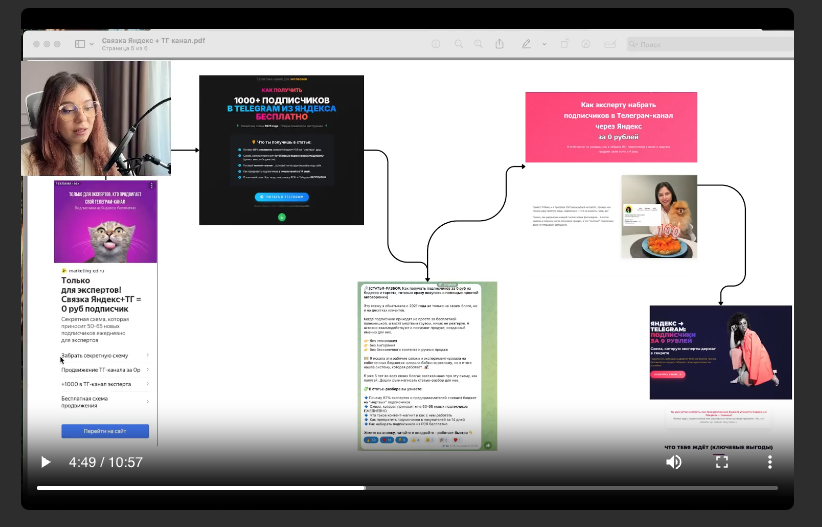Open the markup toolbar circle icon
Image resolution: width=822 pixels, height=527 pixels.
586,44
